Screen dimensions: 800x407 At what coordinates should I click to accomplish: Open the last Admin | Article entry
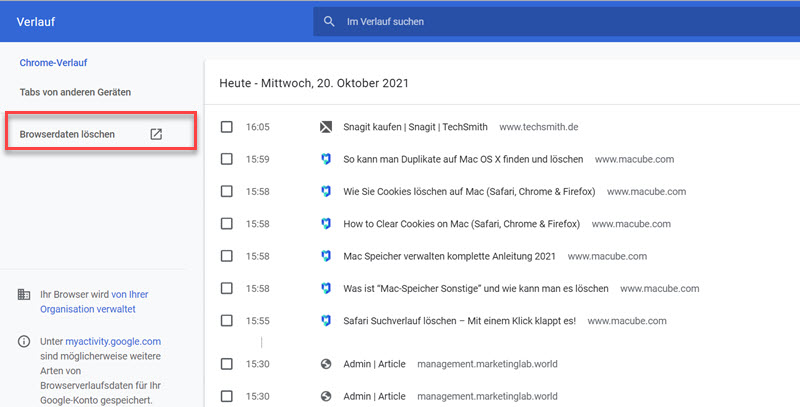pos(374,396)
